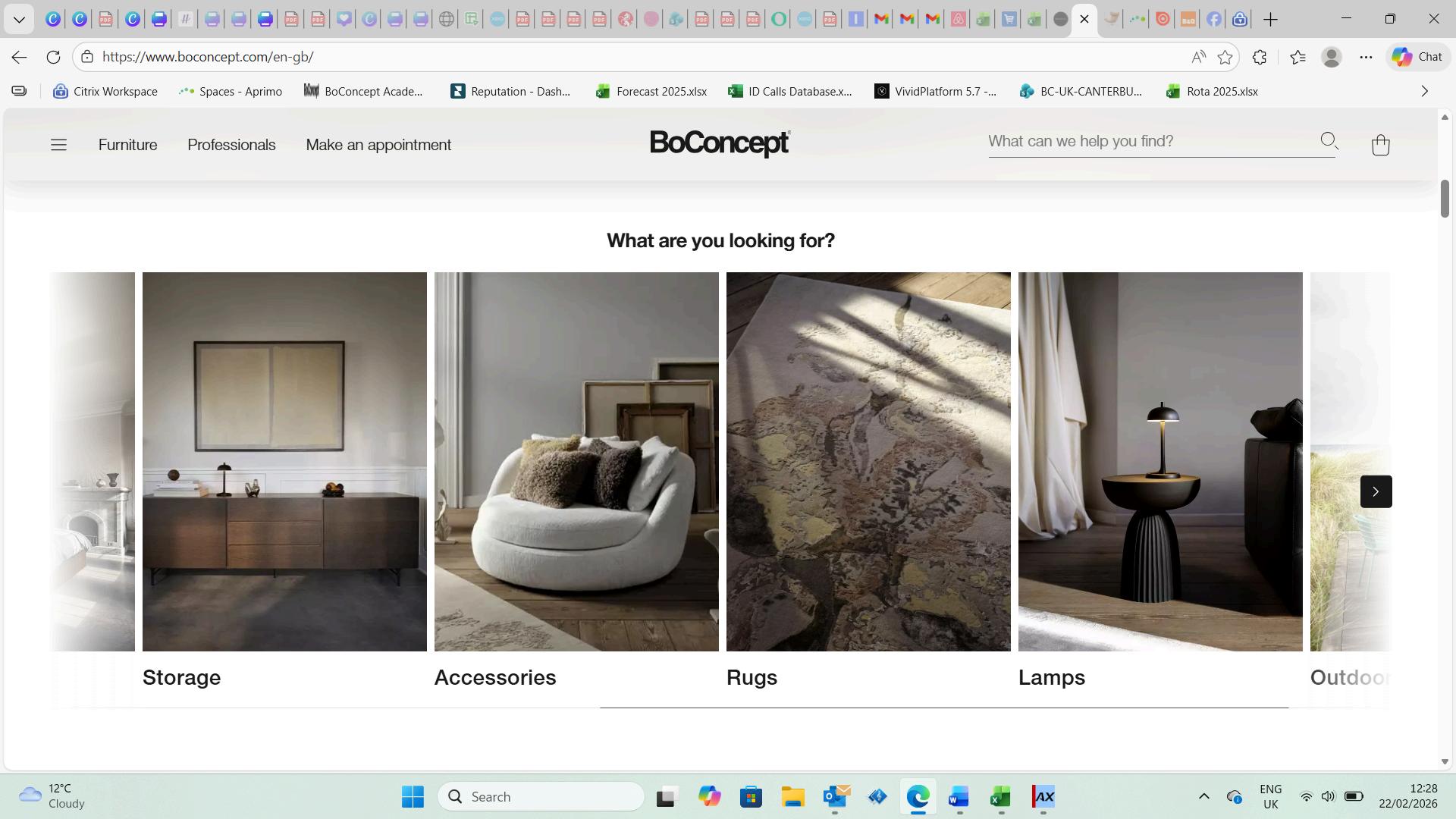The image size is (1456, 819).
Task: Add page to favorites star icon
Action: pos(1225,57)
